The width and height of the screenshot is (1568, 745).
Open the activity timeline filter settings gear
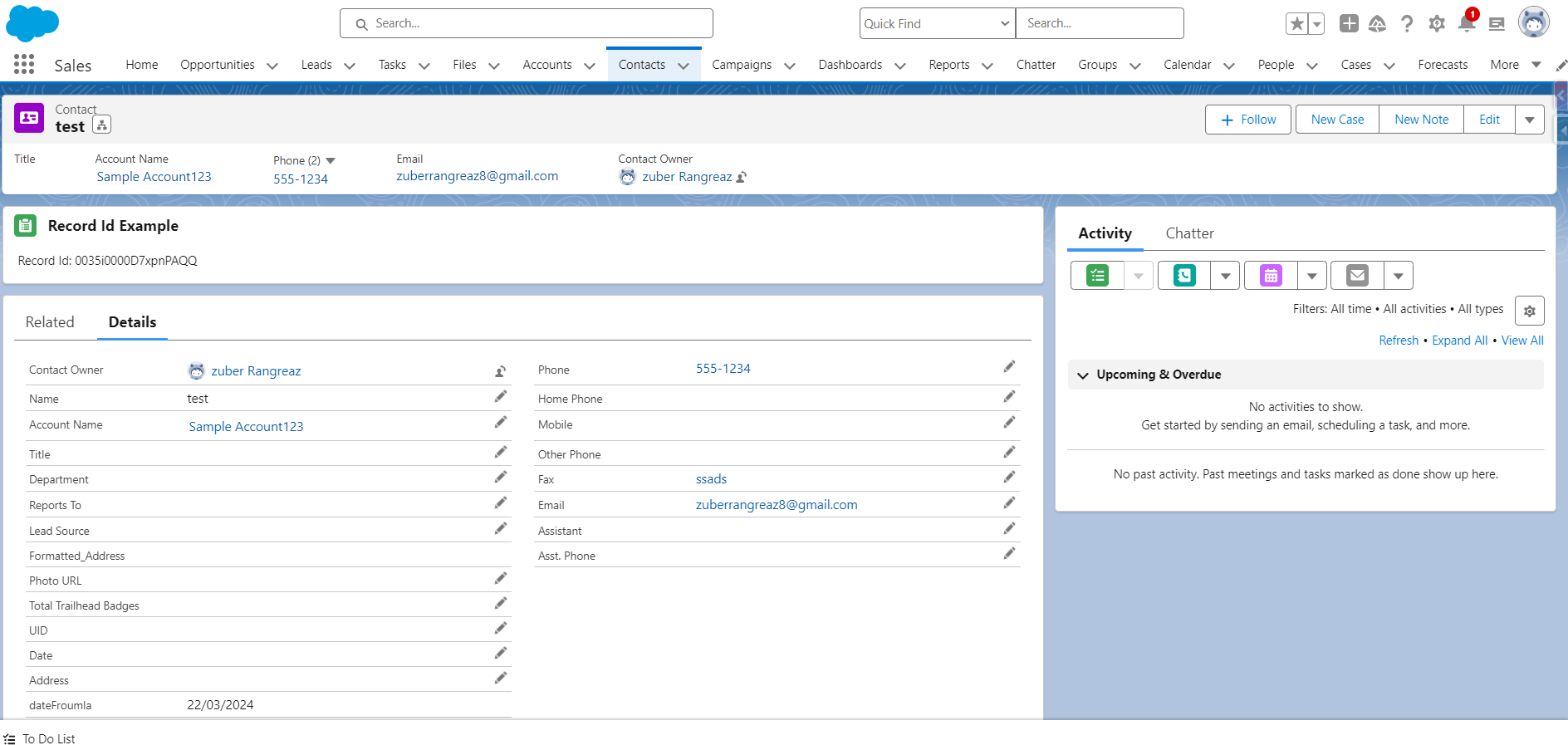click(1529, 311)
